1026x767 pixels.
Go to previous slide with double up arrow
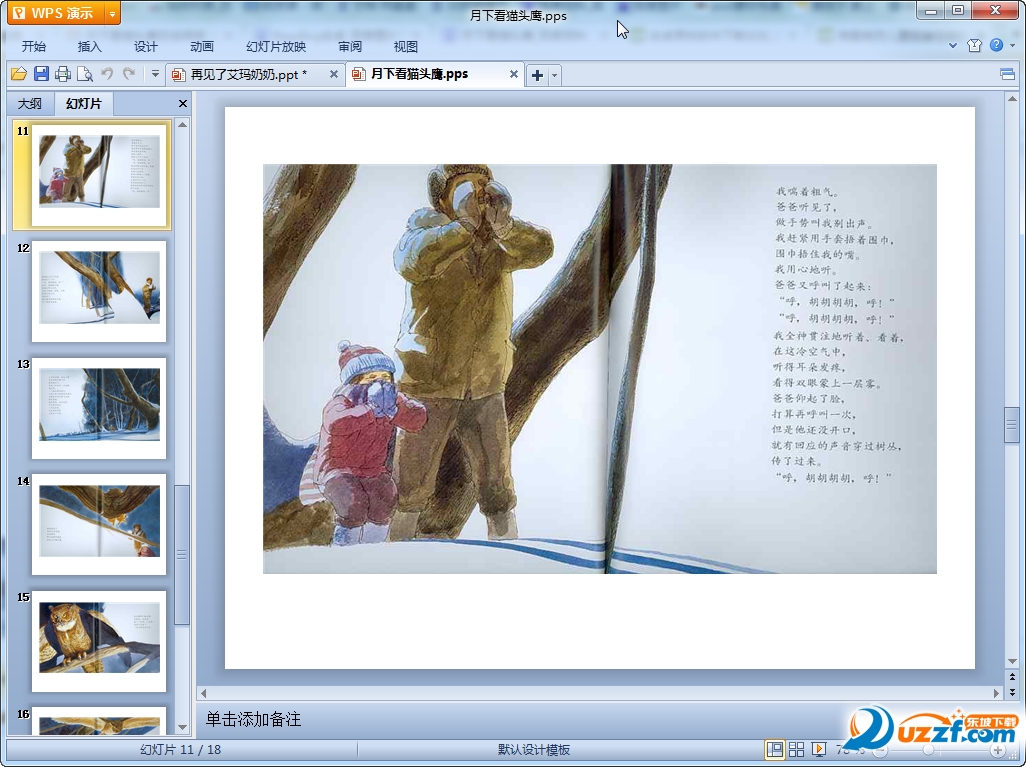coord(1012,677)
